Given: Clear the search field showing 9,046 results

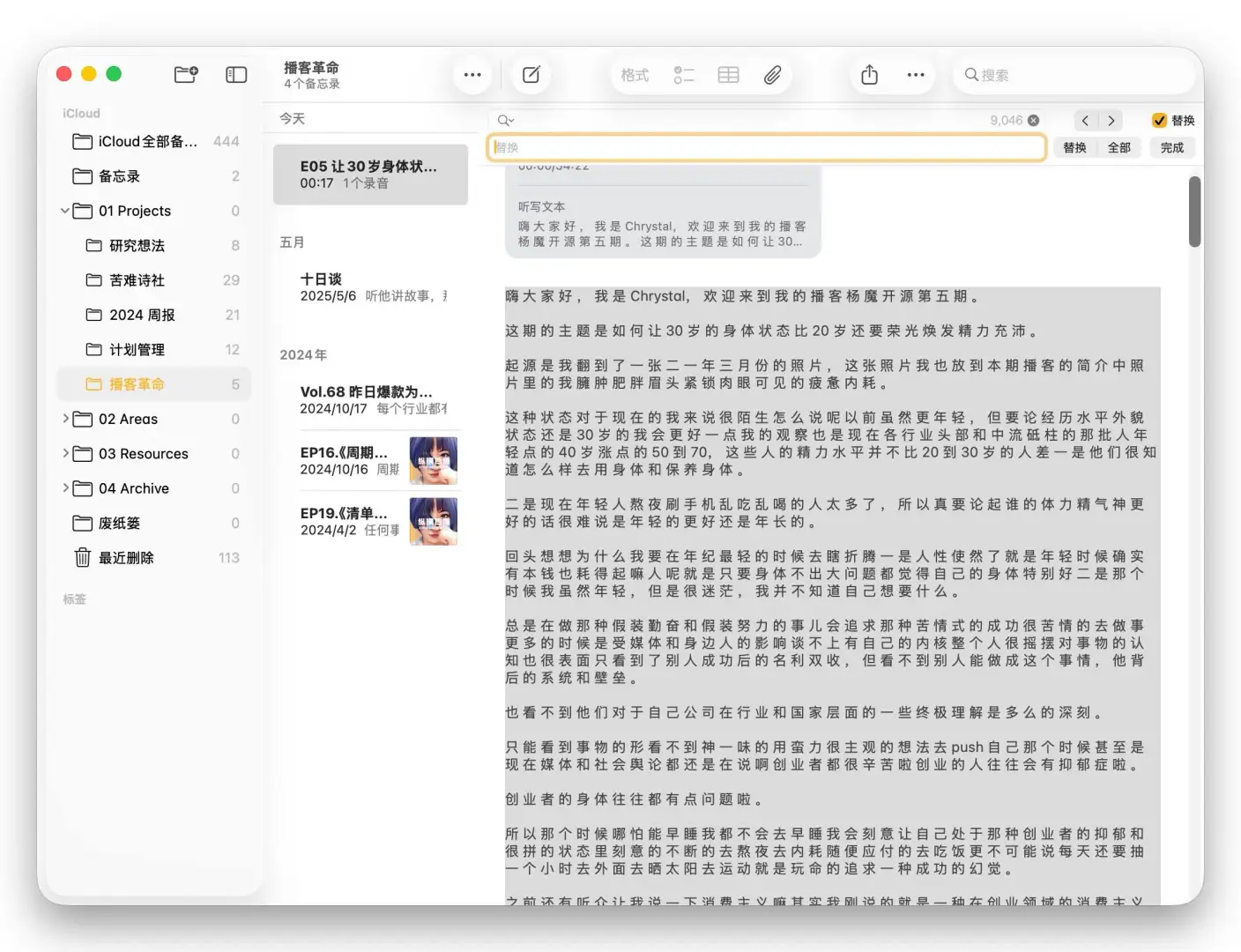Looking at the screenshot, I should [1031, 120].
